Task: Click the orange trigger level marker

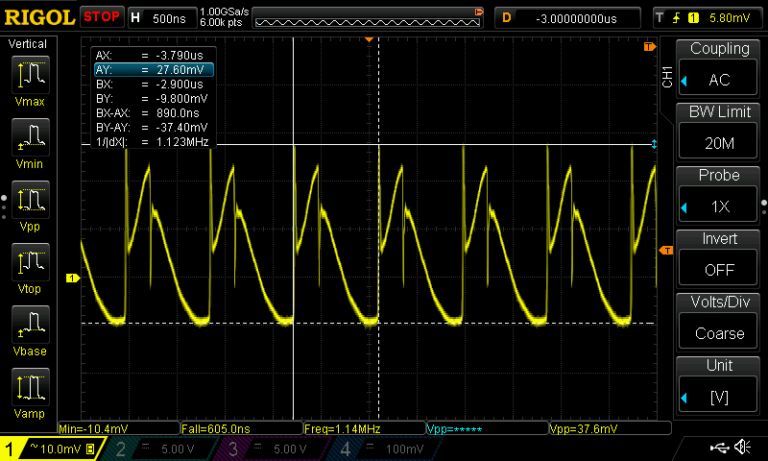Action: (x=665, y=249)
